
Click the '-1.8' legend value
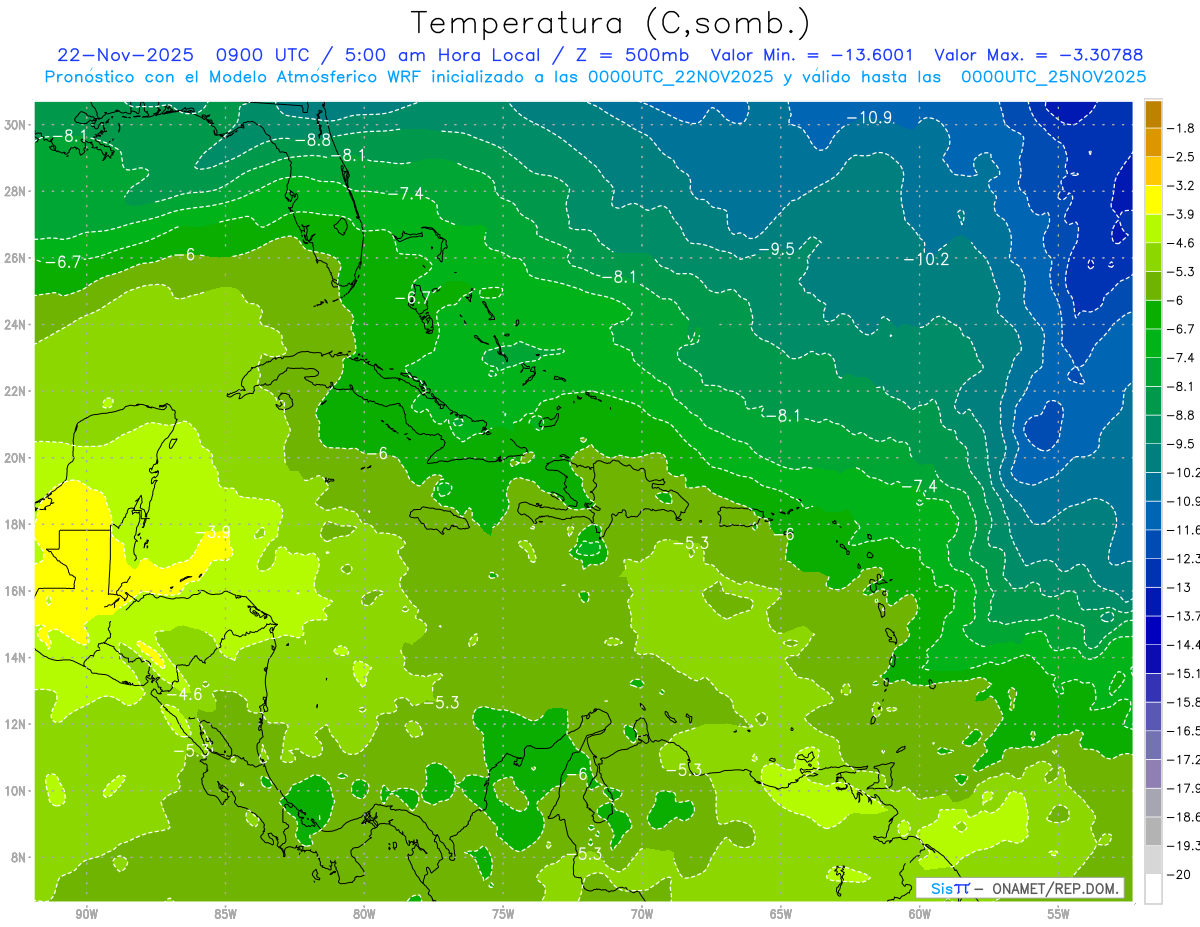[x=1181, y=128]
